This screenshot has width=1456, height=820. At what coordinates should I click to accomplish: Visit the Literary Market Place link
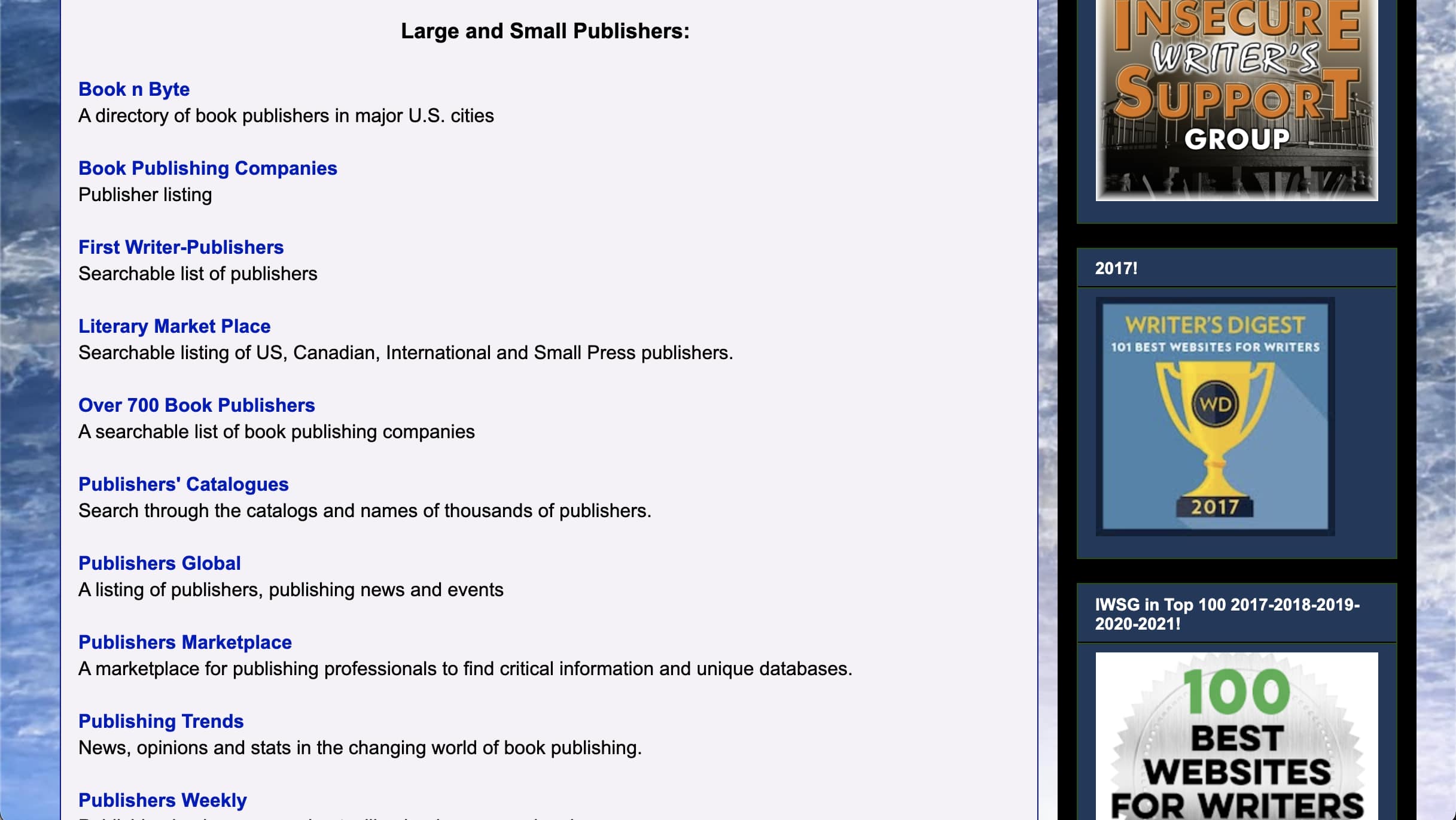click(174, 326)
